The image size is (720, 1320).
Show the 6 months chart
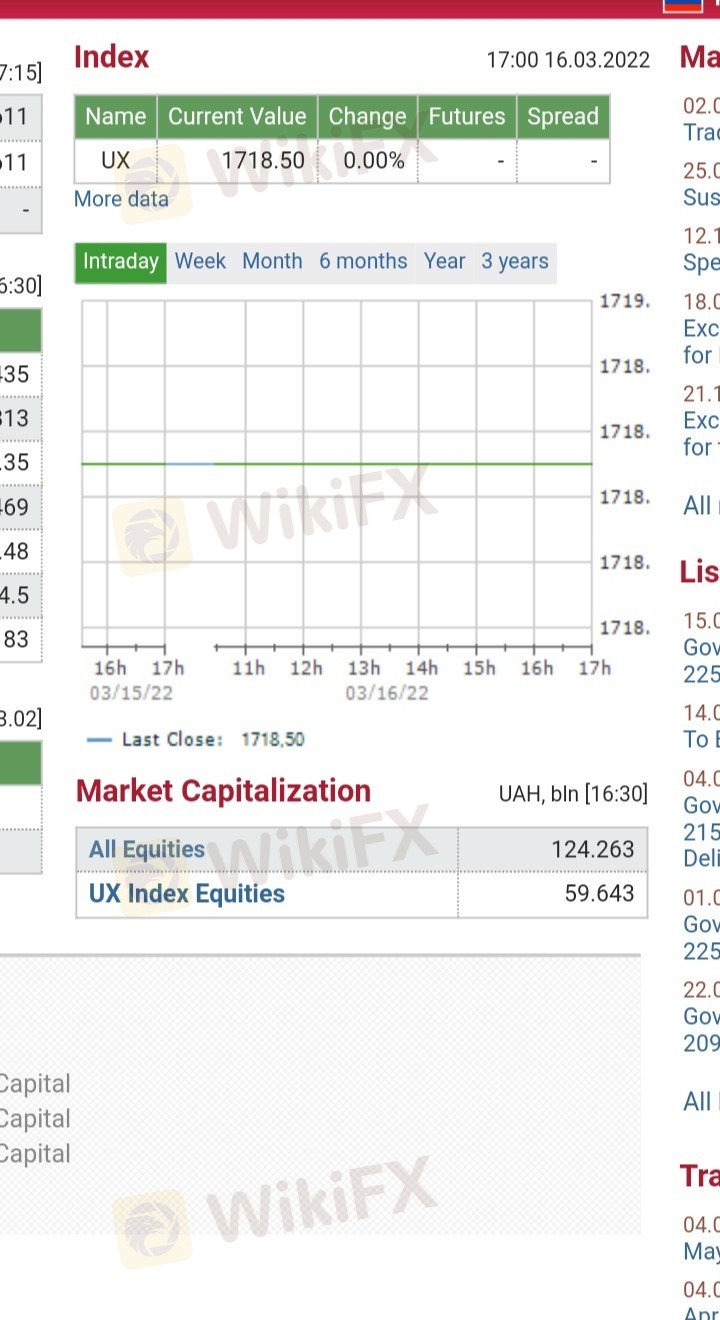363,262
